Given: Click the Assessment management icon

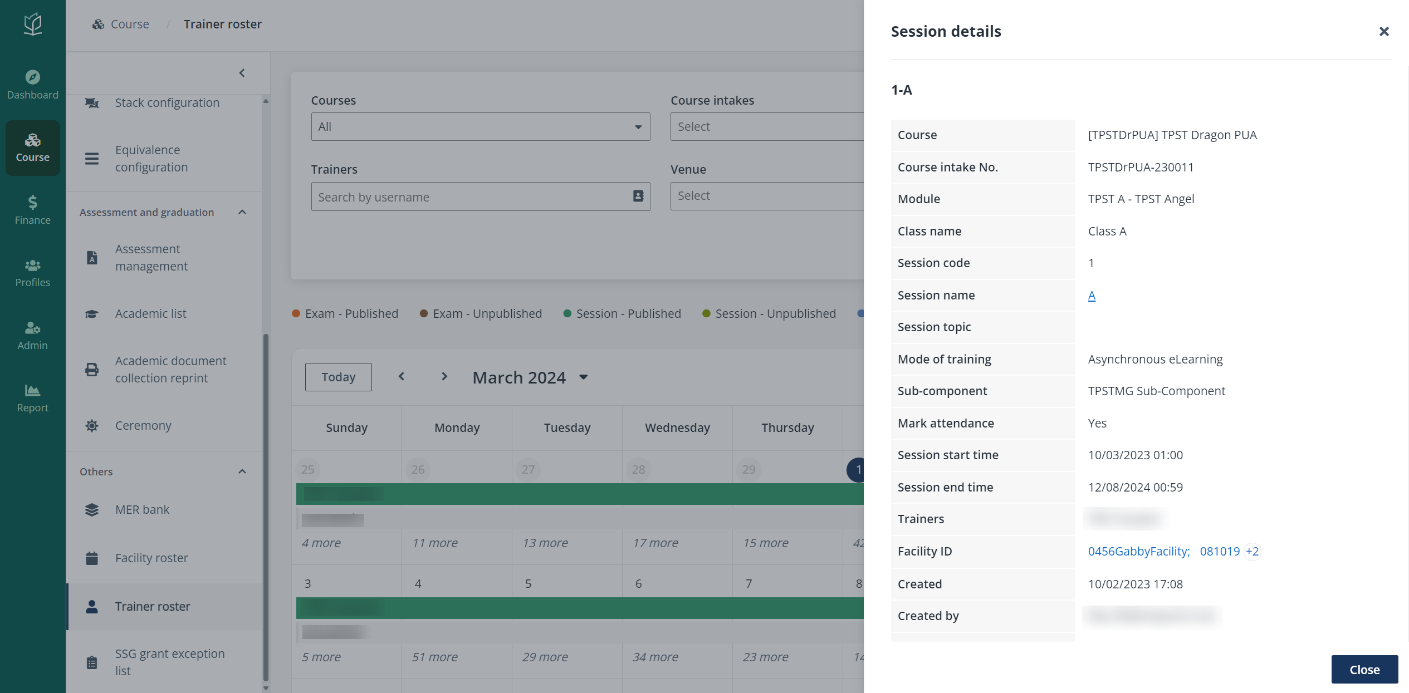Looking at the screenshot, I should coord(92,258).
